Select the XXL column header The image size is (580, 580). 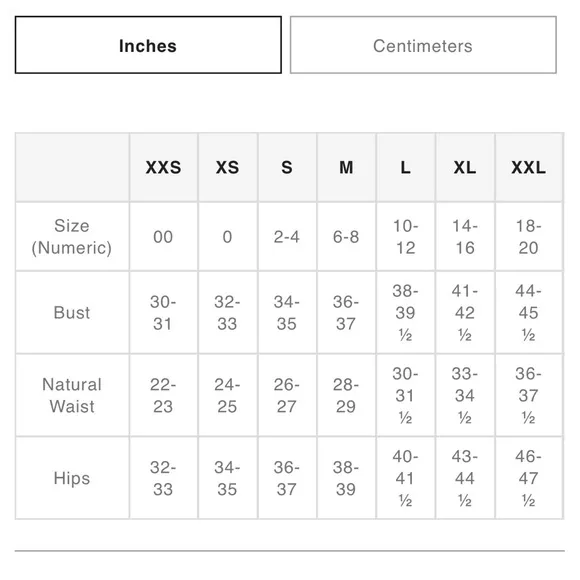529,168
